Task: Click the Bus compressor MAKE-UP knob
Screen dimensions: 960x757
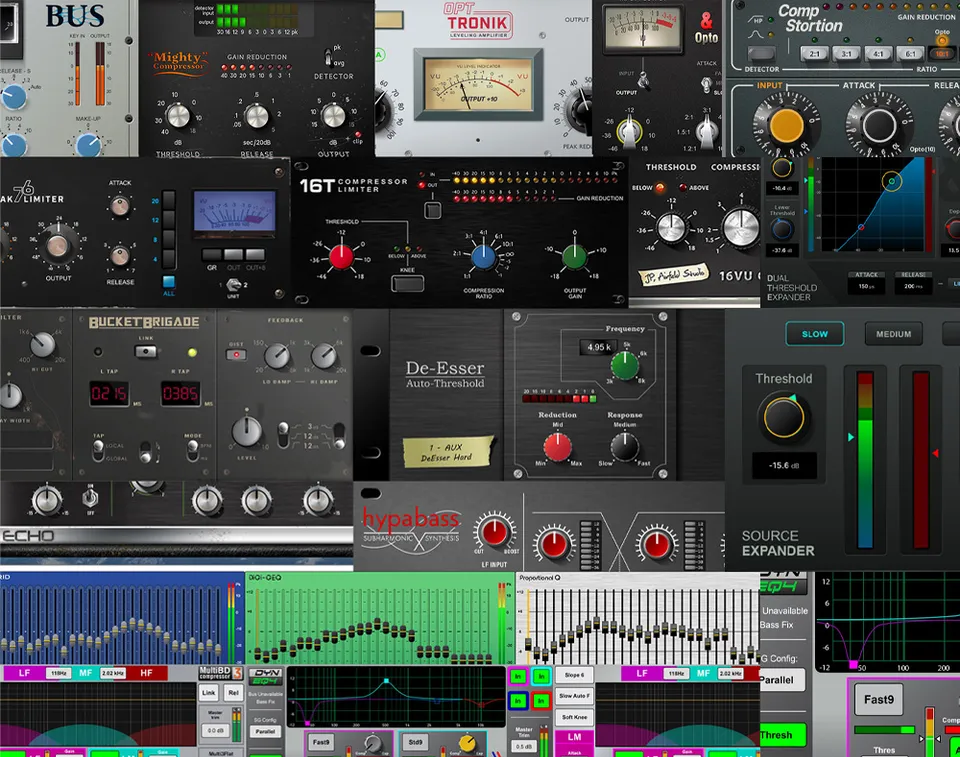Action: point(89,145)
